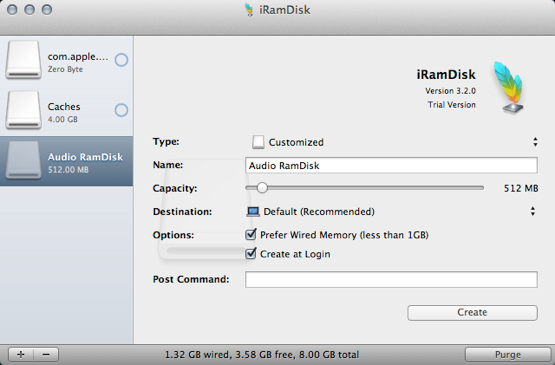
Task: Click the Caches disk drive icon
Action: 23,110
